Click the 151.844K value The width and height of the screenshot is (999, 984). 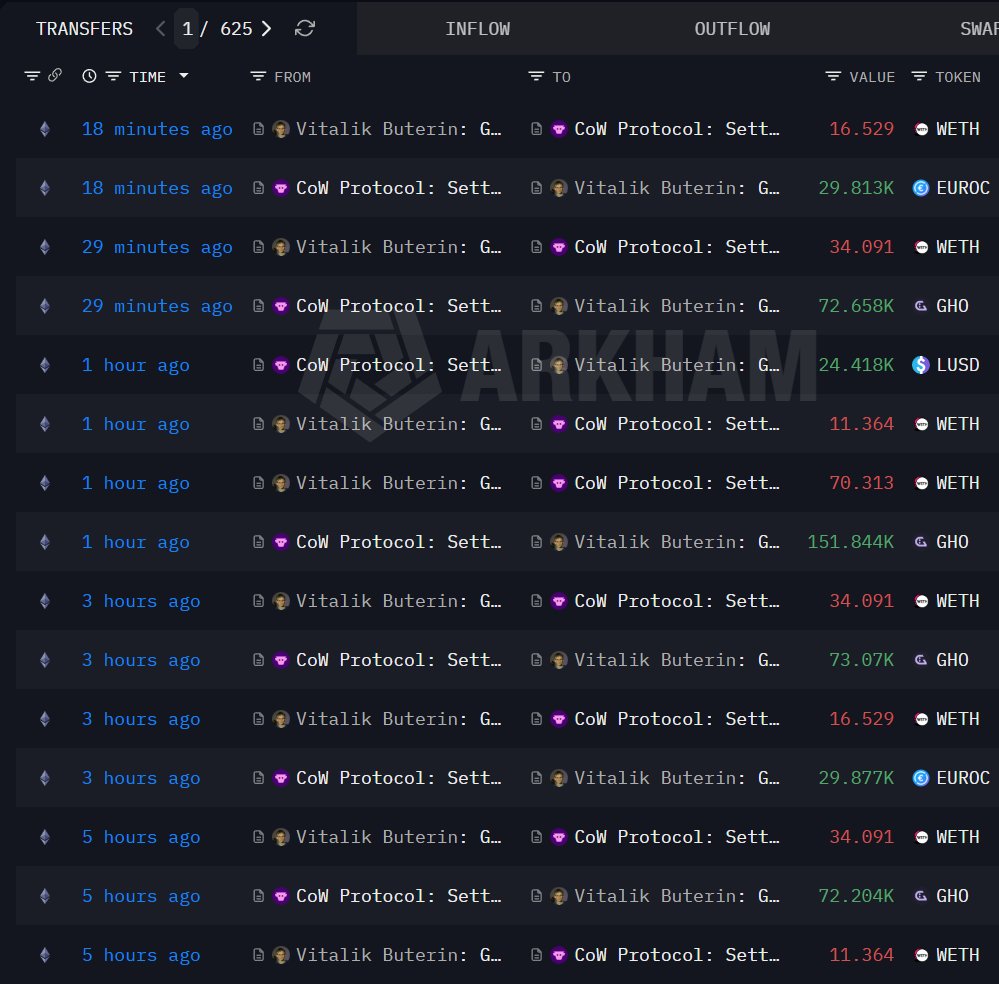point(851,542)
